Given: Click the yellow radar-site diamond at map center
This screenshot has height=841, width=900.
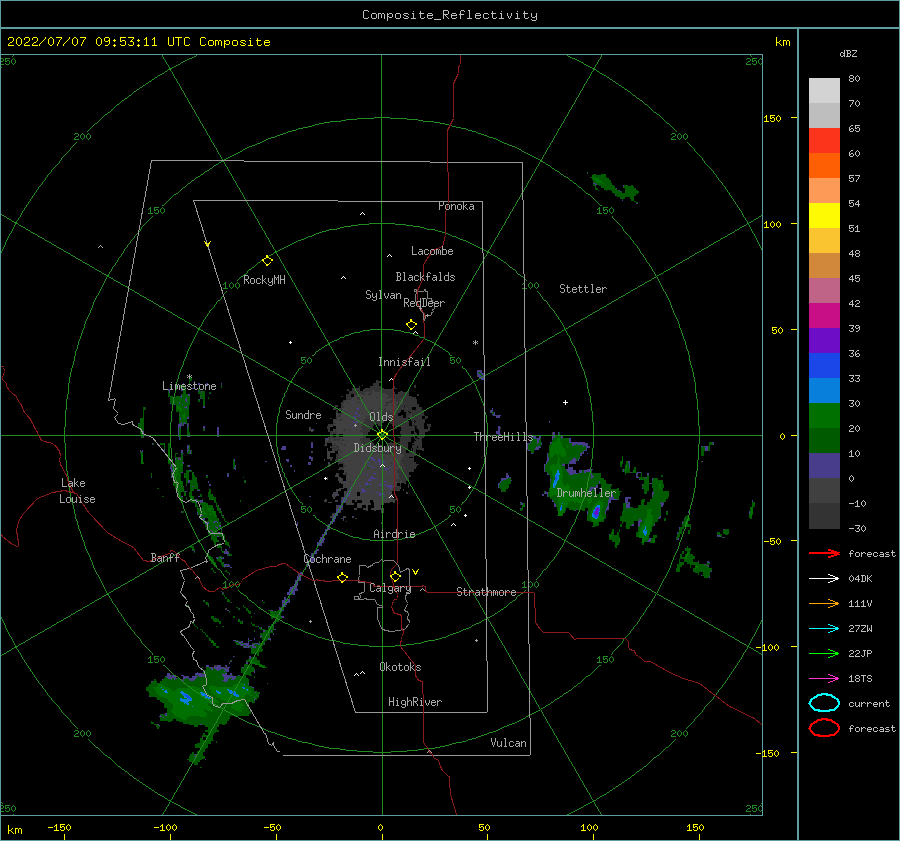Looking at the screenshot, I should [x=382, y=435].
